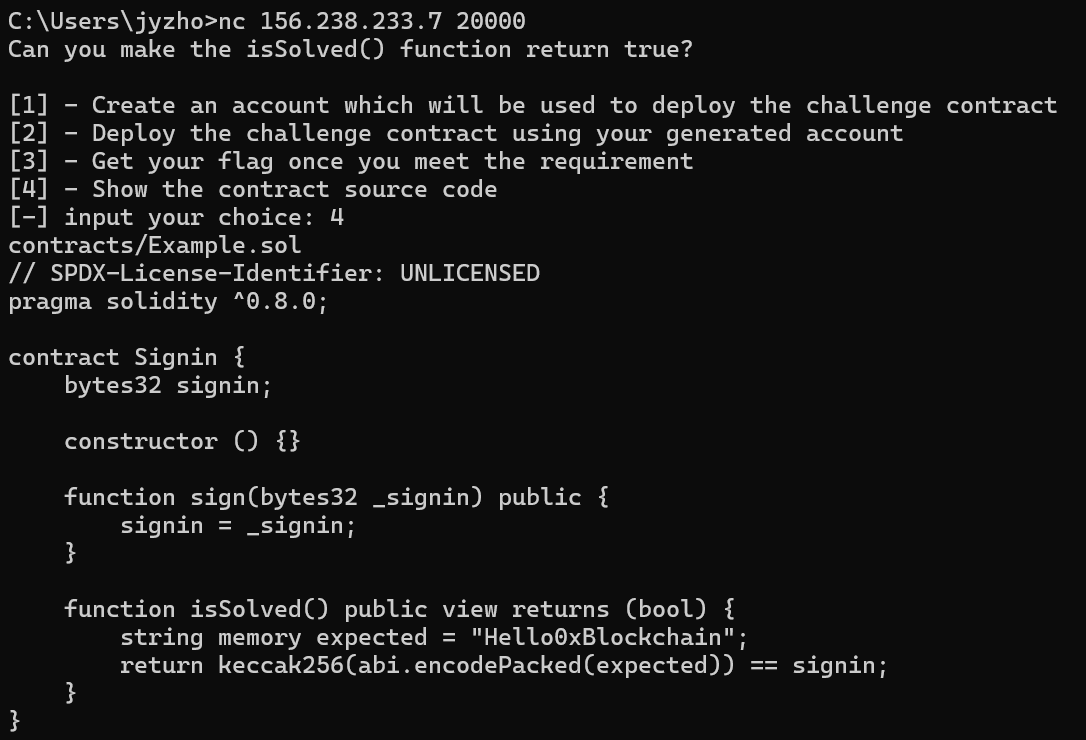Click the keccak256(abi.encodePacked return statement

click(x=504, y=665)
